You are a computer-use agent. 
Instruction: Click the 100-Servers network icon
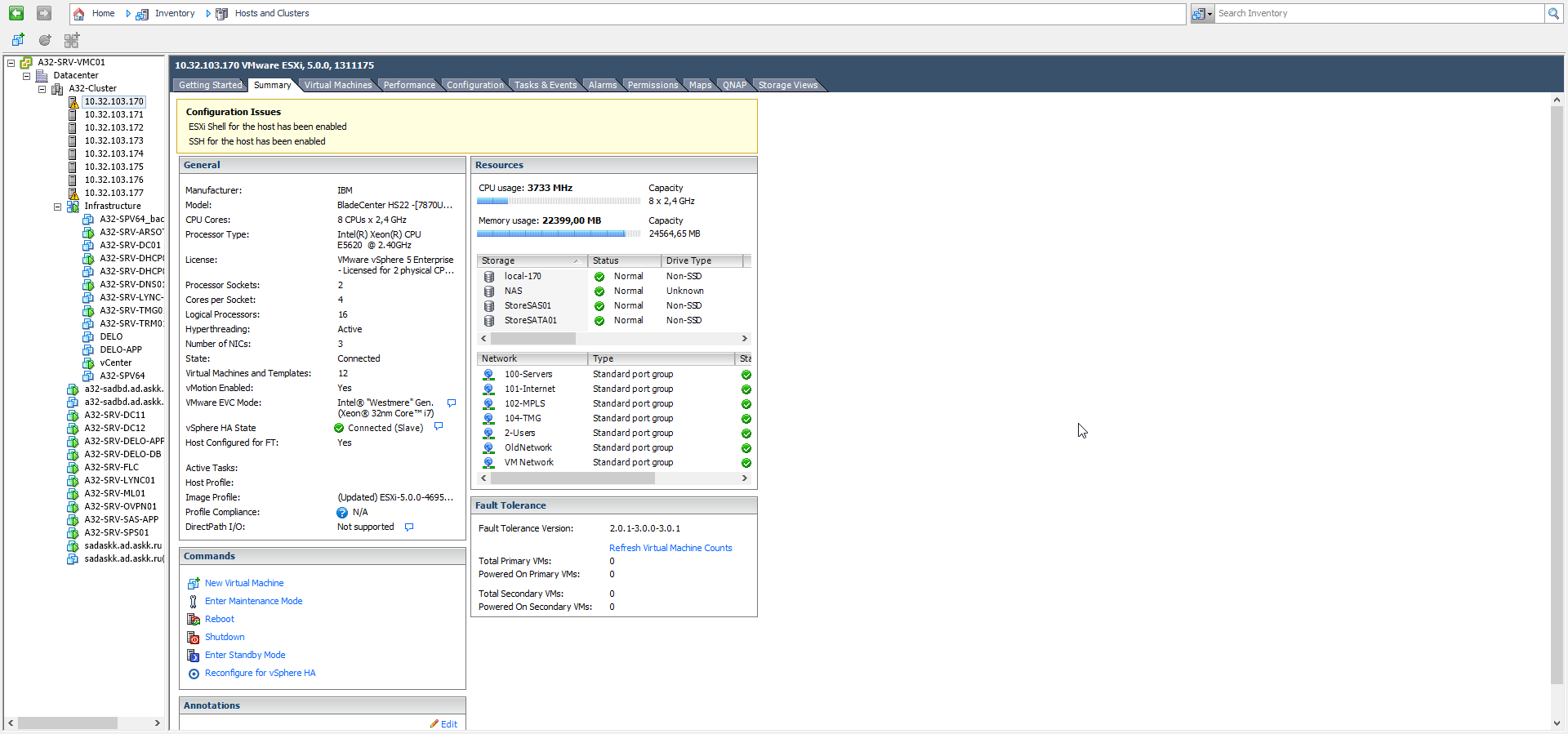[488, 375]
